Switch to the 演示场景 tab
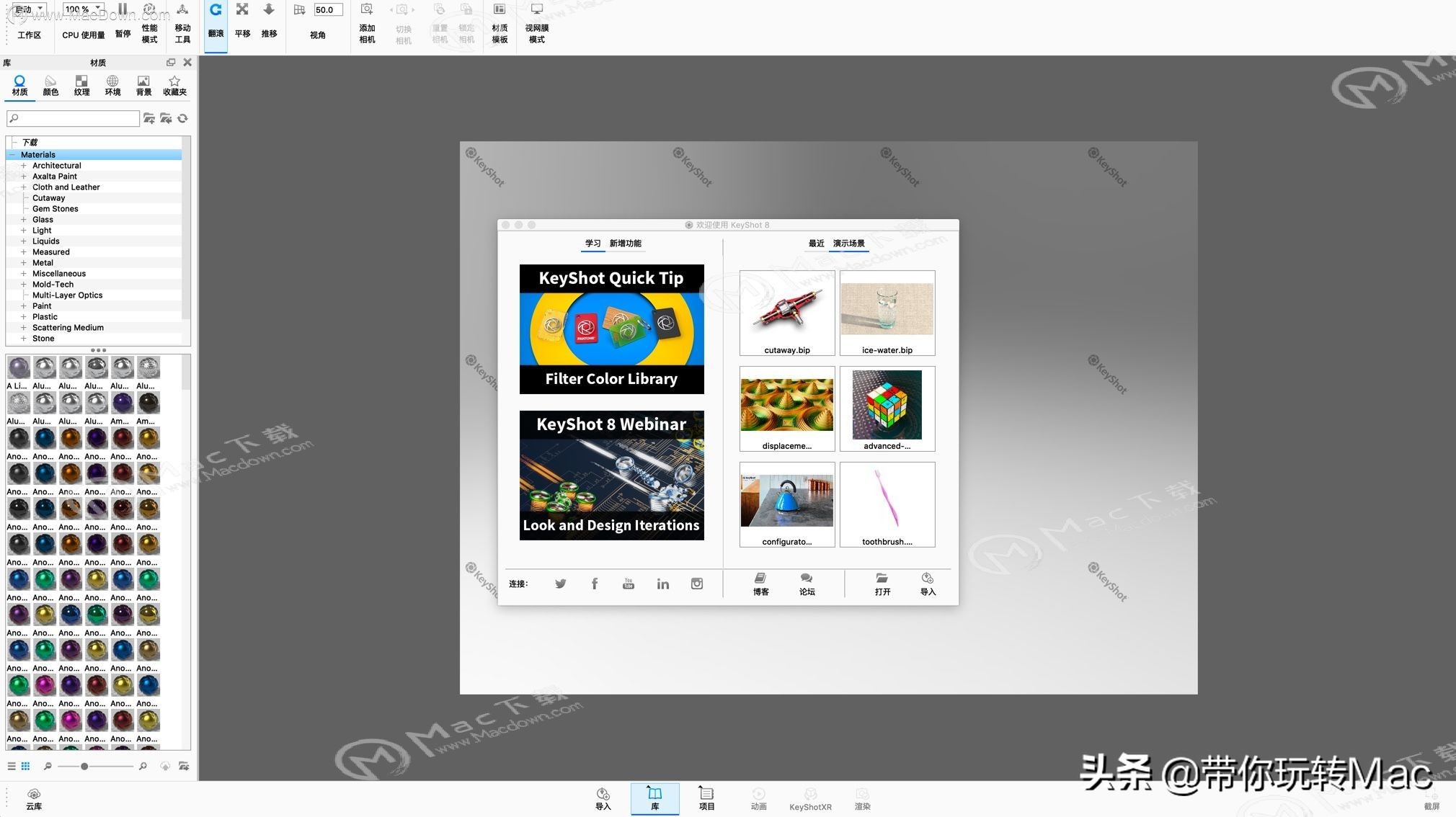Image resolution: width=1456 pixels, height=817 pixels. pos(849,243)
